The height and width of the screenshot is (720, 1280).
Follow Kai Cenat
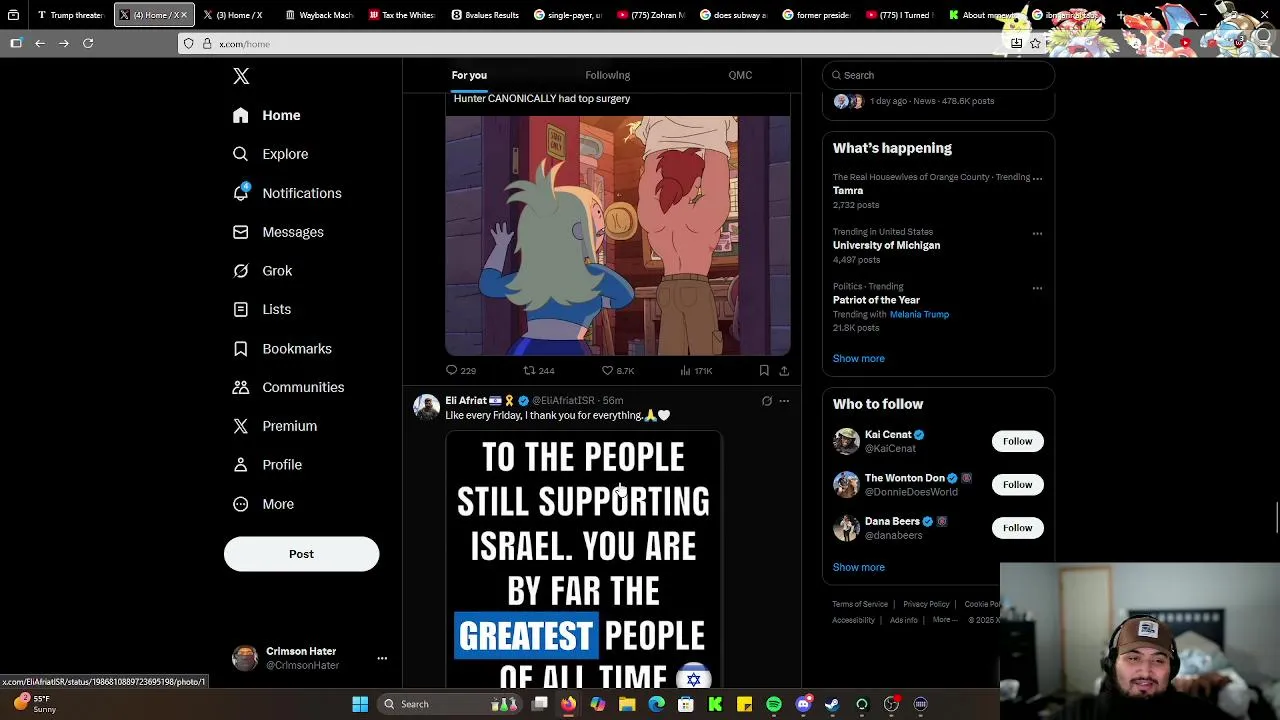[x=1017, y=441]
